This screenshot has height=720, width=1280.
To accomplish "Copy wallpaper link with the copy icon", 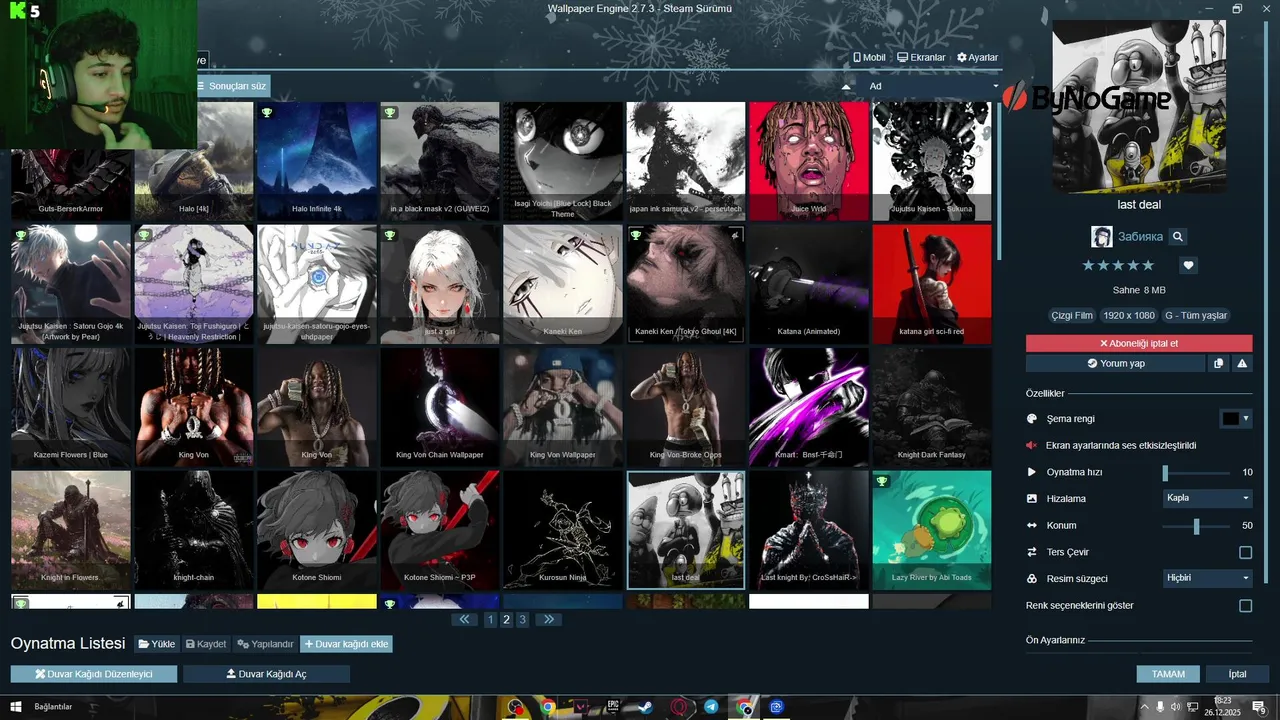I will click(1218, 363).
